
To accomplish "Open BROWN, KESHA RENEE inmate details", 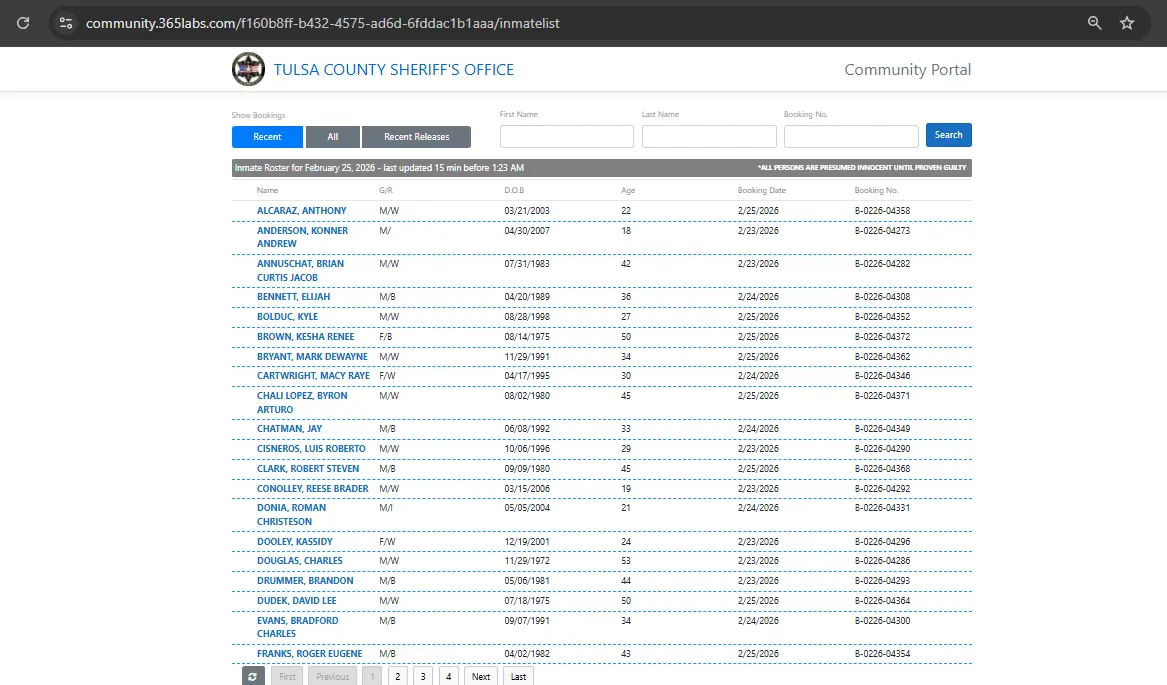I will (x=305, y=337).
